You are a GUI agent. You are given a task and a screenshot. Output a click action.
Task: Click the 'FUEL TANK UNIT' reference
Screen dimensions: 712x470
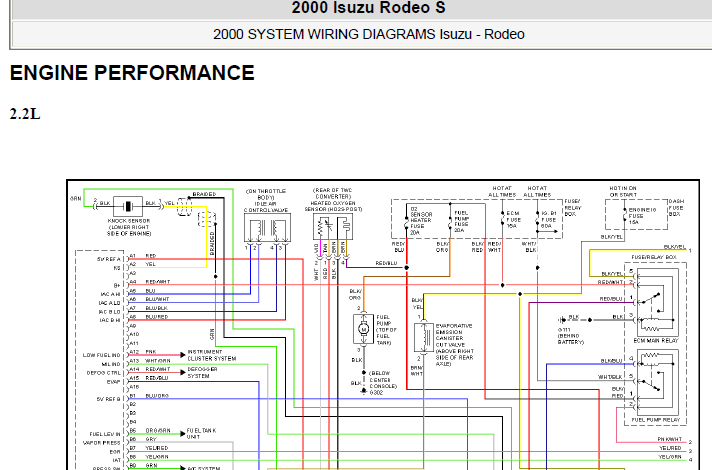[x=201, y=433]
